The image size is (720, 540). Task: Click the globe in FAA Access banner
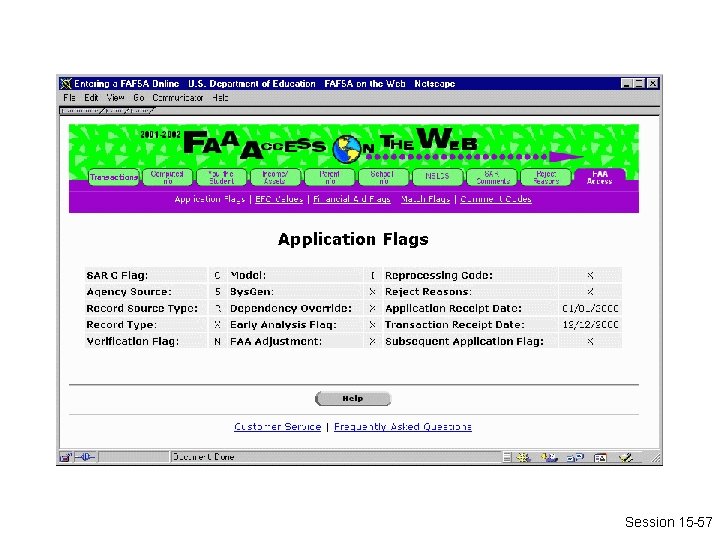[347, 149]
